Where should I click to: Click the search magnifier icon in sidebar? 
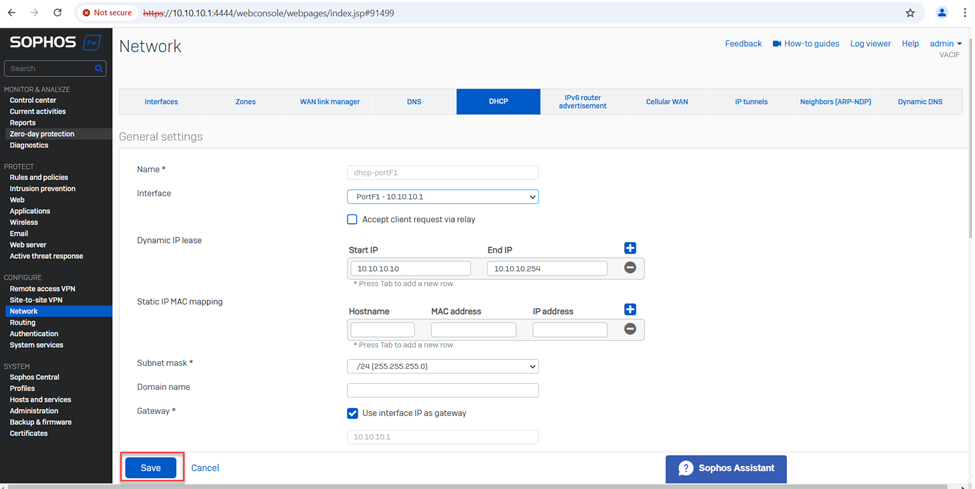pos(99,69)
